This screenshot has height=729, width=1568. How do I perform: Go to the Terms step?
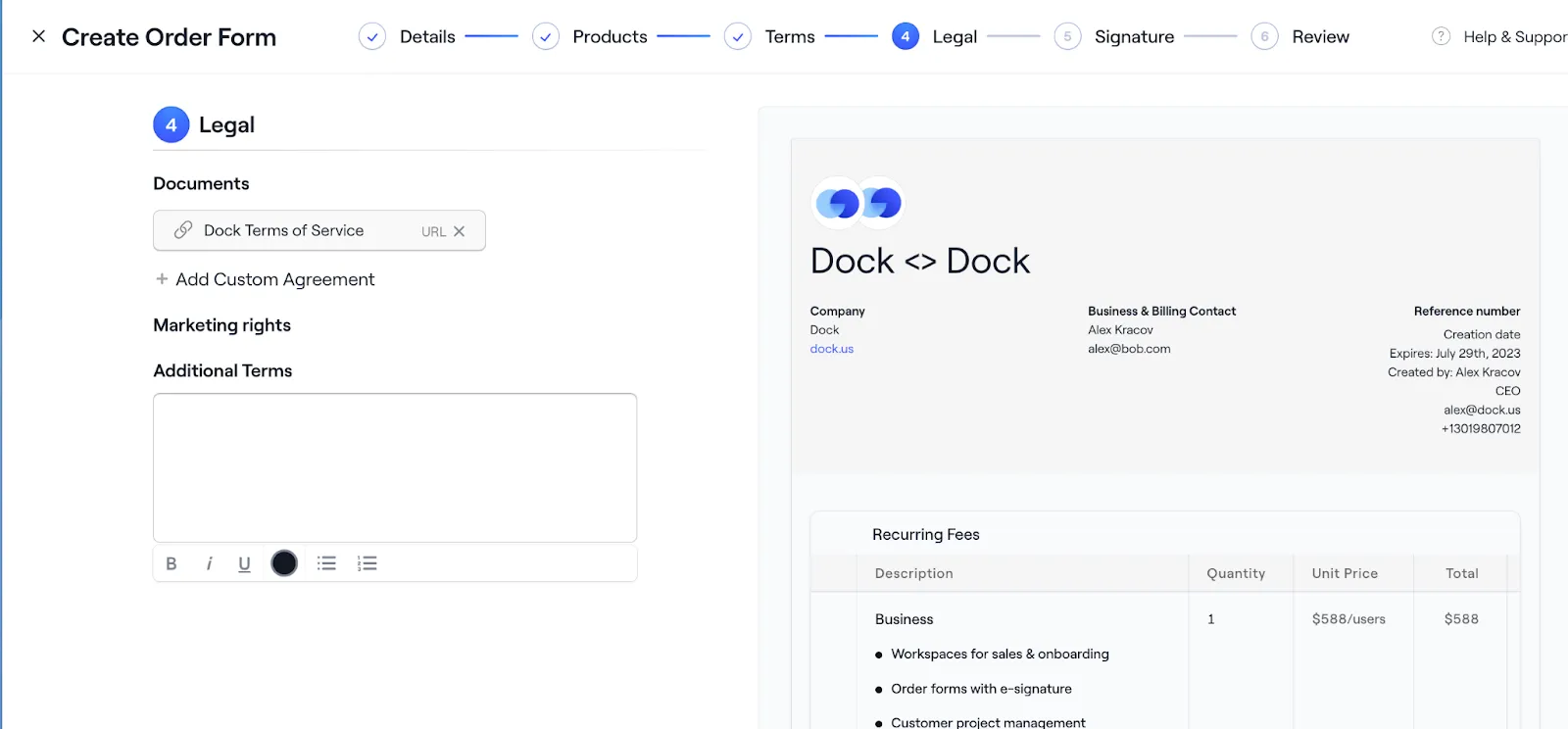coord(789,36)
